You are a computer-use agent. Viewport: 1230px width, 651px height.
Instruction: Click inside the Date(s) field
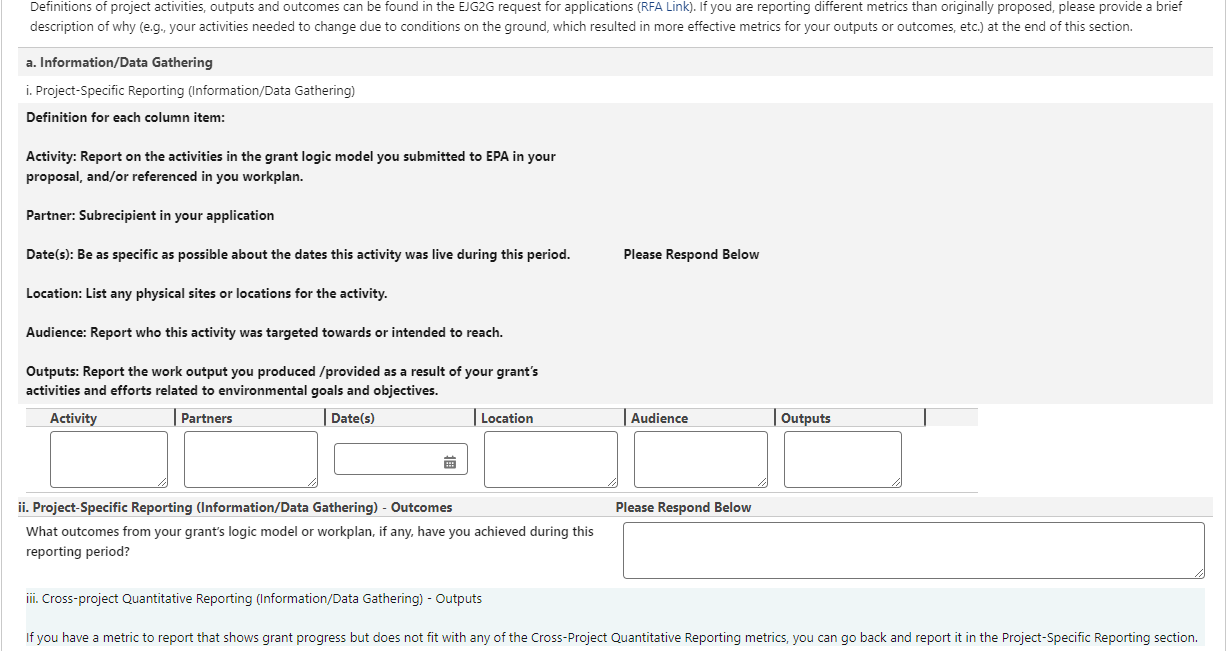tap(385, 459)
